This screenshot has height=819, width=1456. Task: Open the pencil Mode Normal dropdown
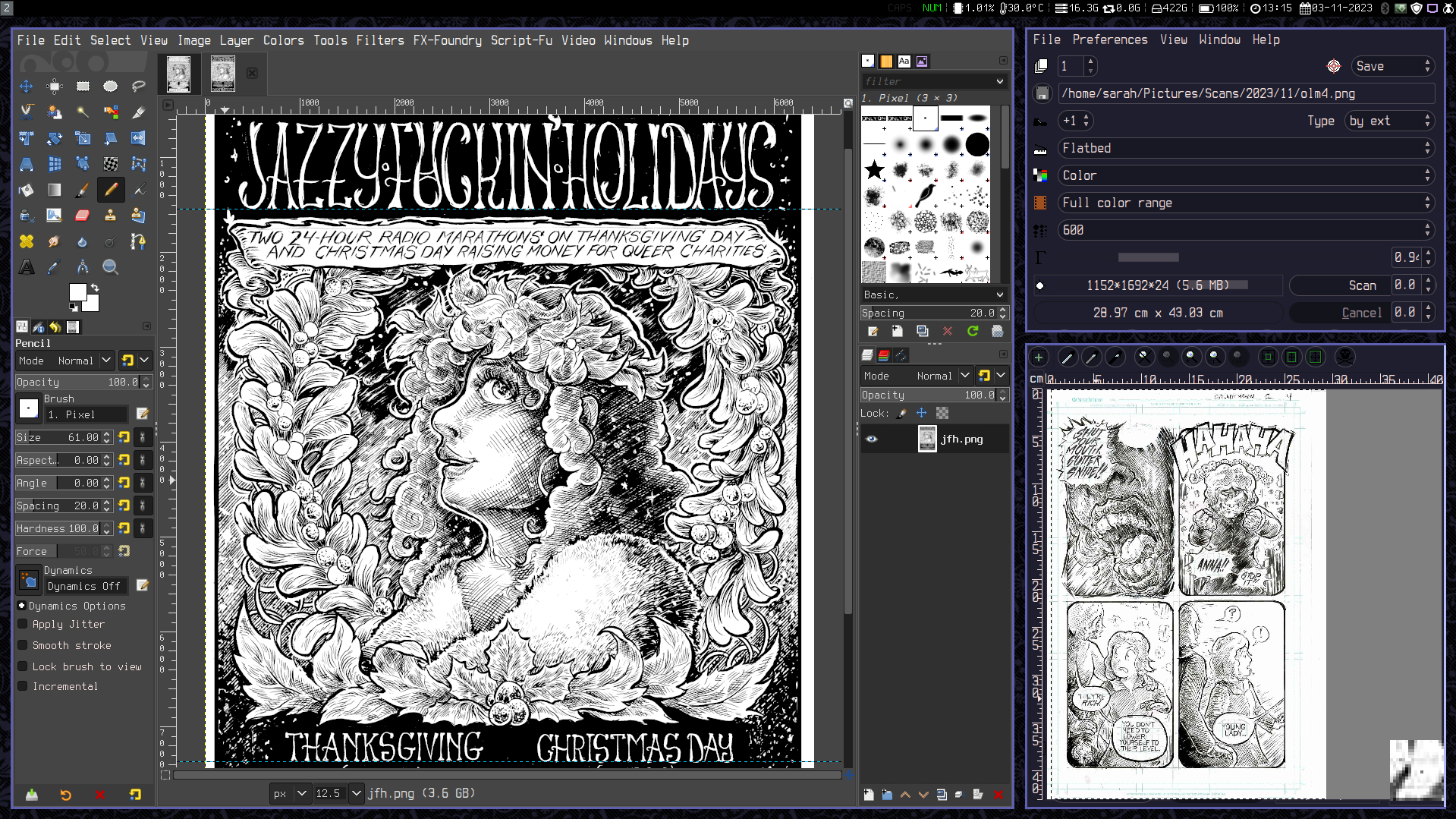pos(74,361)
